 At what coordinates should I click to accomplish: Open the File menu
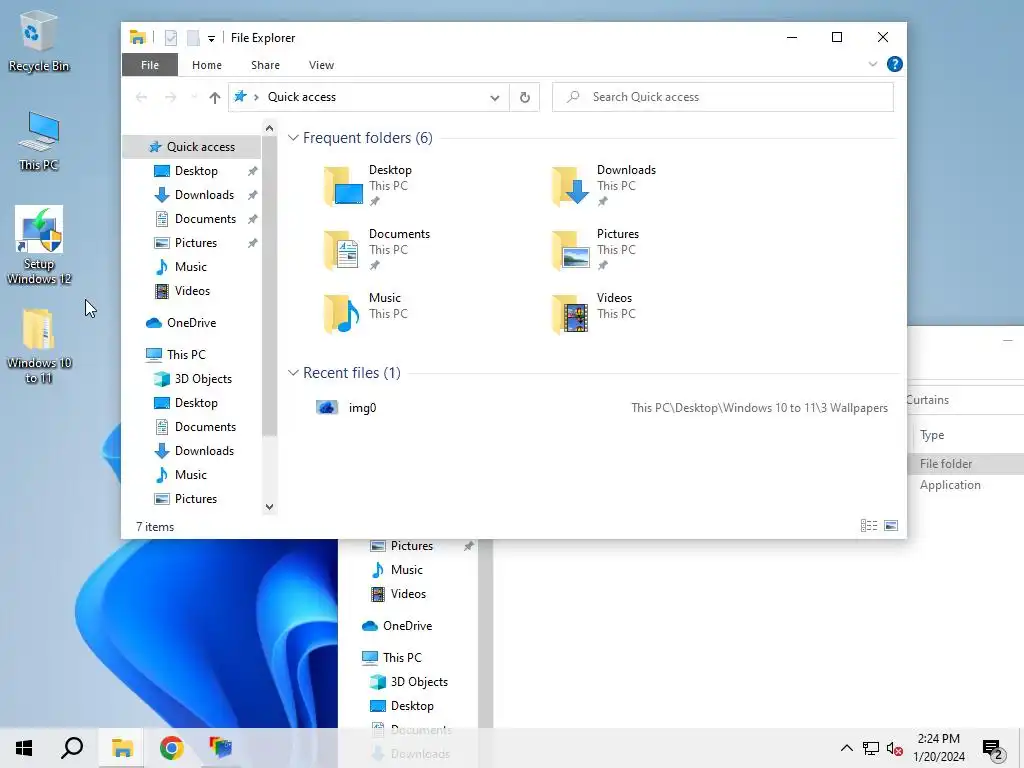point(150,65)
